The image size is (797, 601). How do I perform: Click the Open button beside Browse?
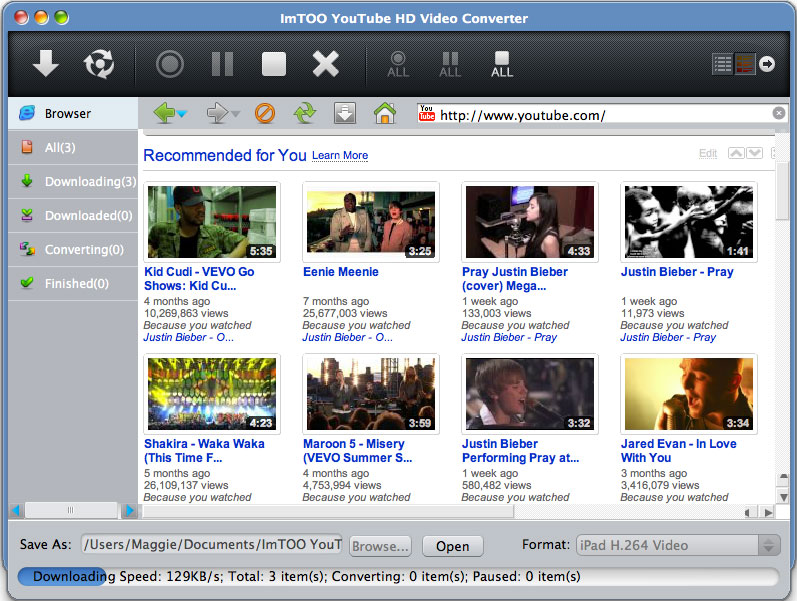(452, 547)
